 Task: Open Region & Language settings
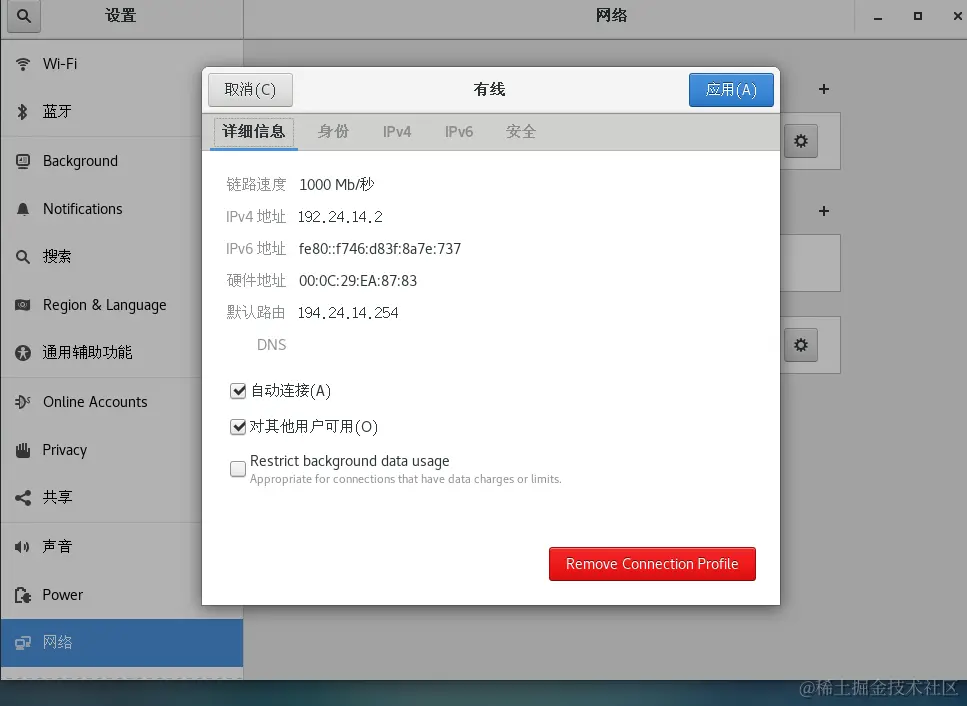pyautogui.click(x=122, y=305)
